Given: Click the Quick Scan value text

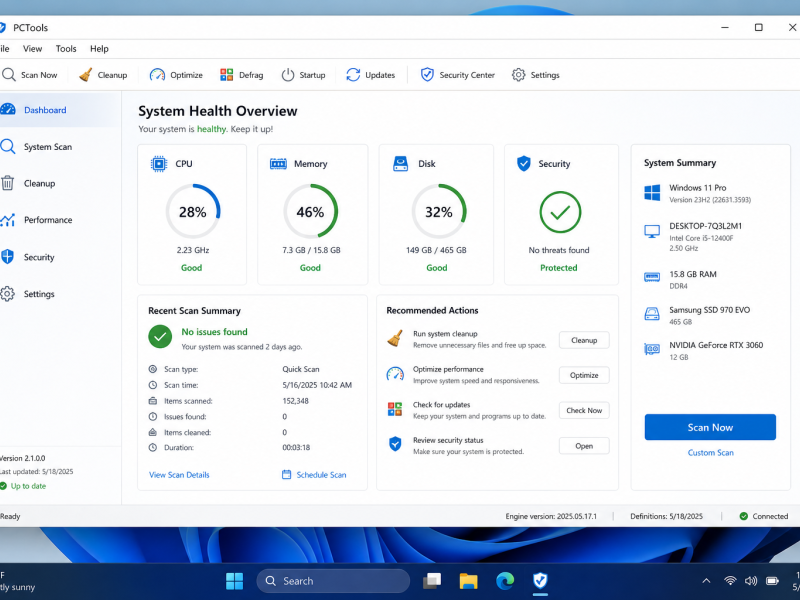Looking at the screenshot, I should [301, 369].
